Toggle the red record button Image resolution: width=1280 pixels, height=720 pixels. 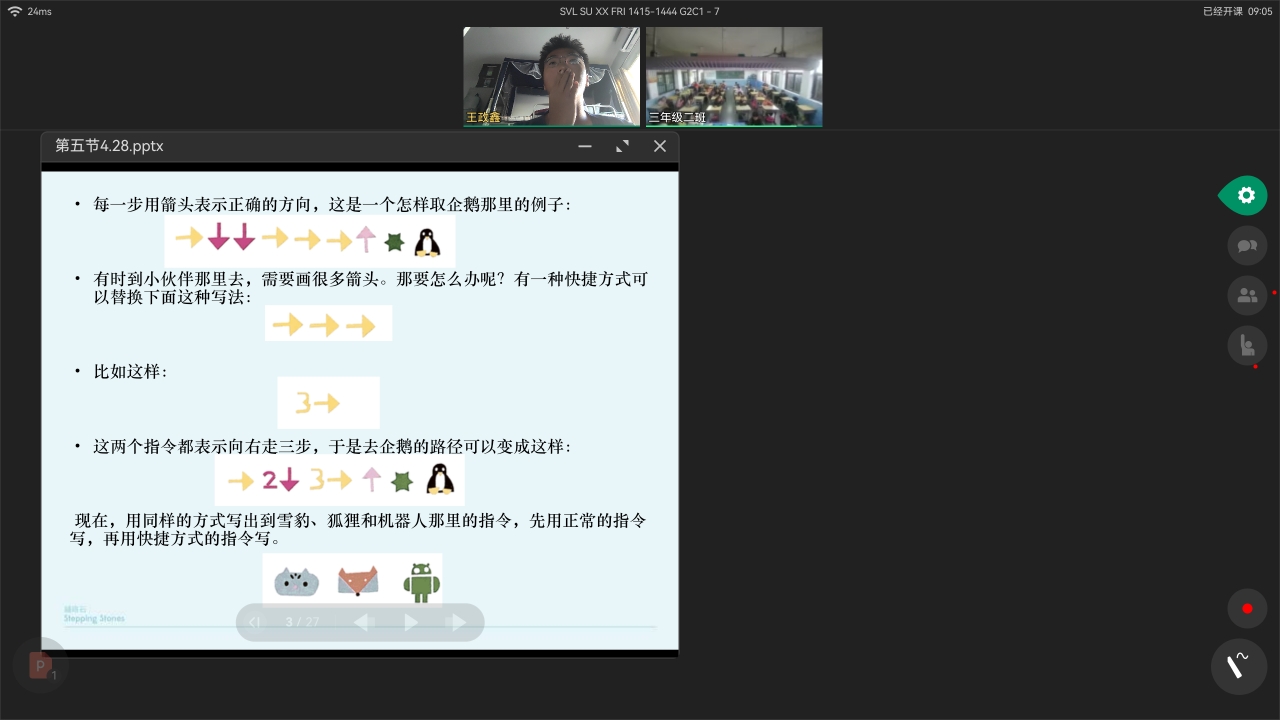(x=1247, y=608)
